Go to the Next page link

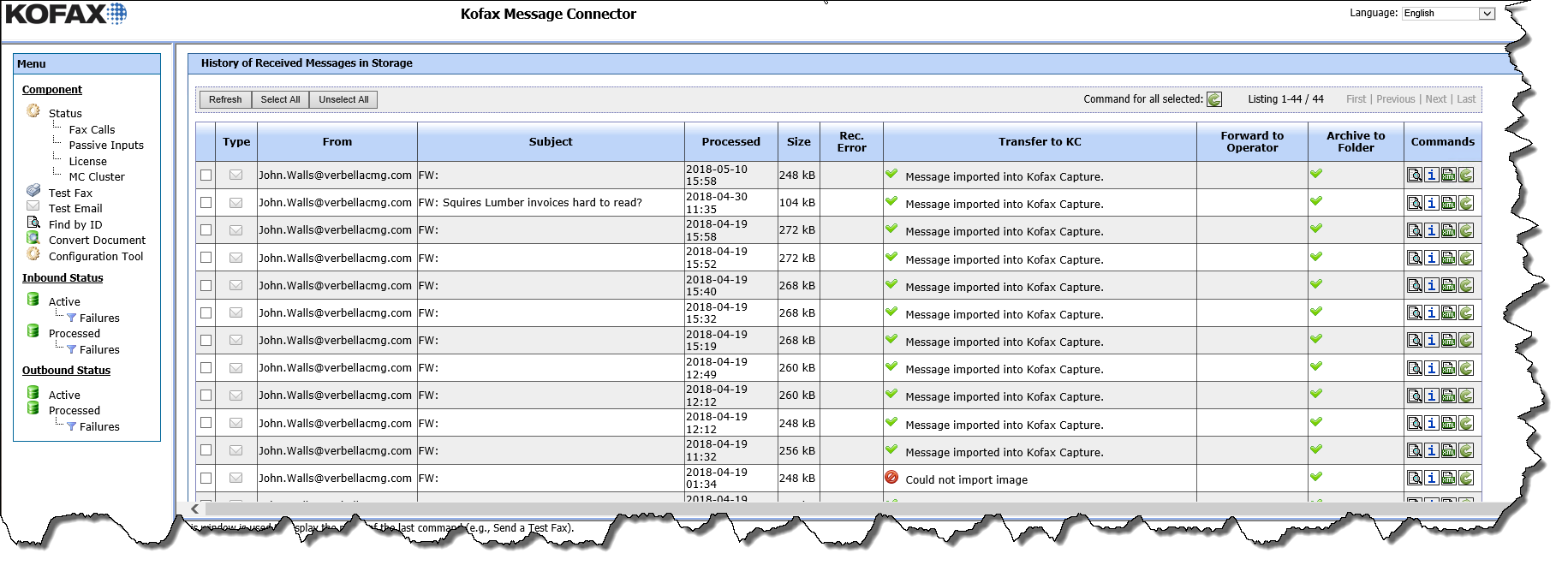pyautogui.click(x=1436, y=99)
